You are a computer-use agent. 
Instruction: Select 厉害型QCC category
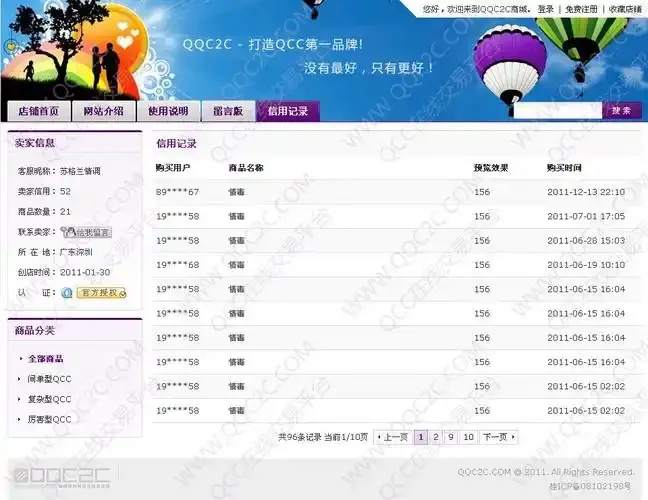tap(49, 419)
